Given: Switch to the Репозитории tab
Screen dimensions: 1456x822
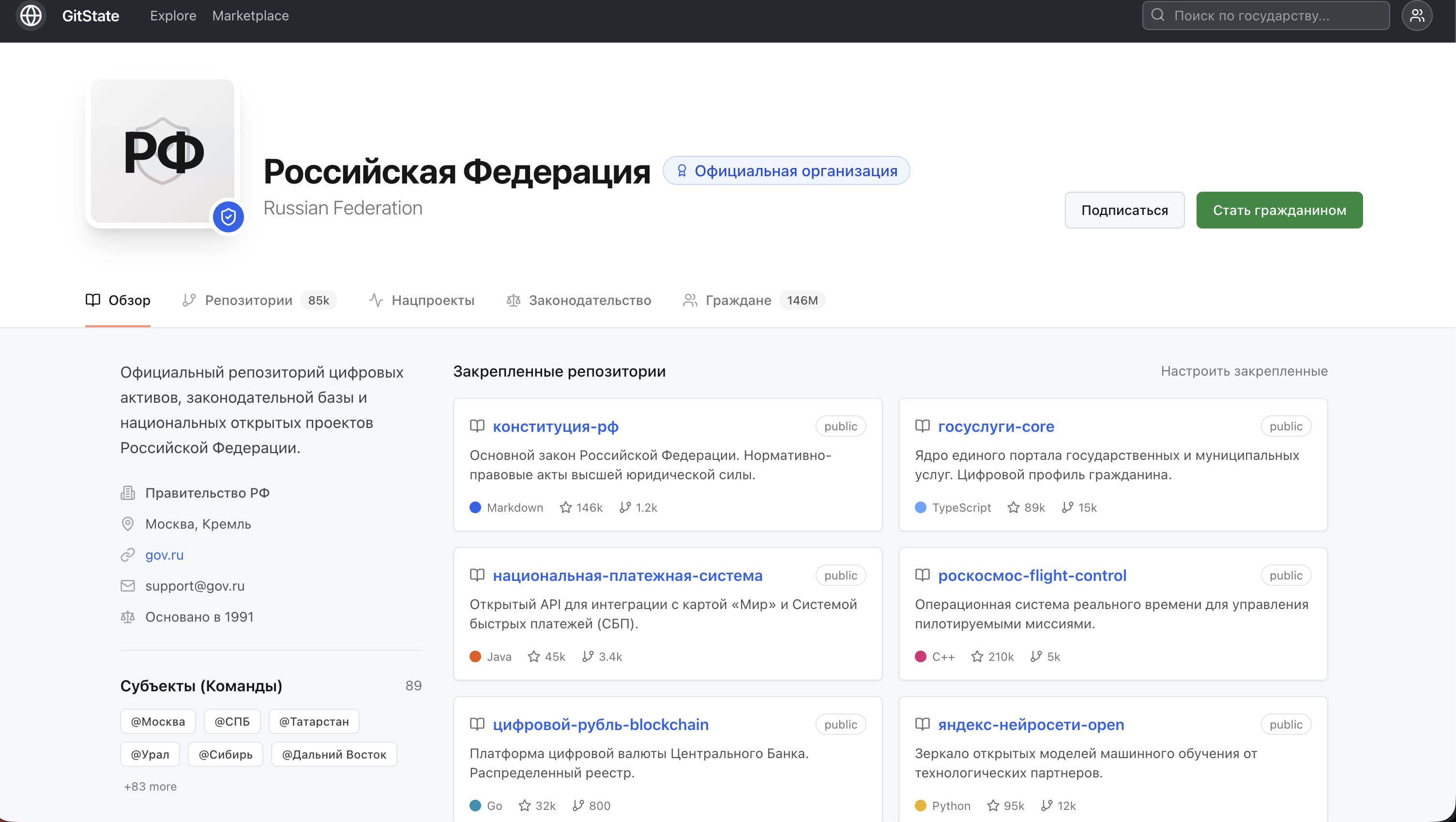Looking at the screenshot, I should (248, 300).
